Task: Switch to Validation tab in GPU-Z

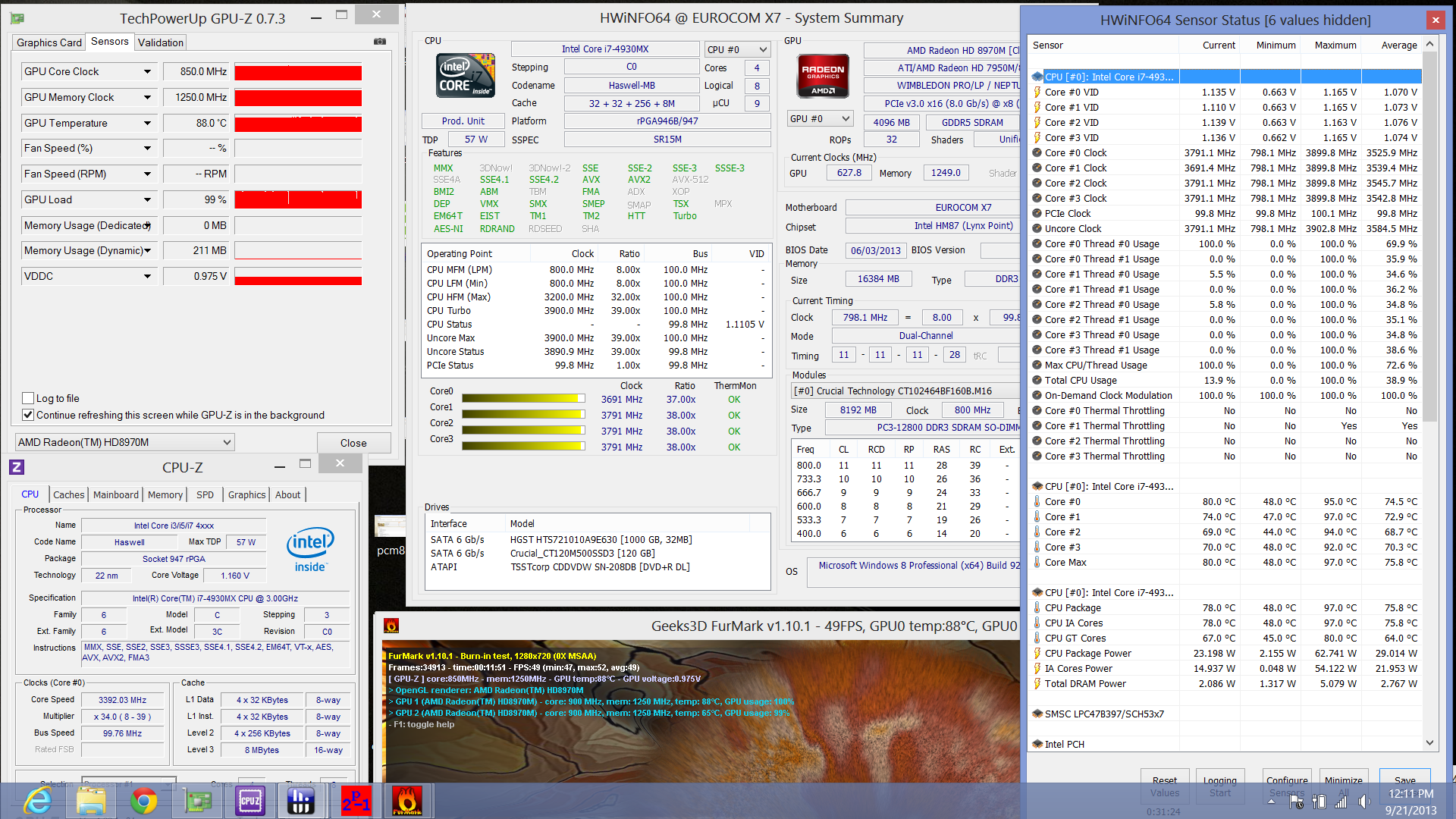Action: 161,42
